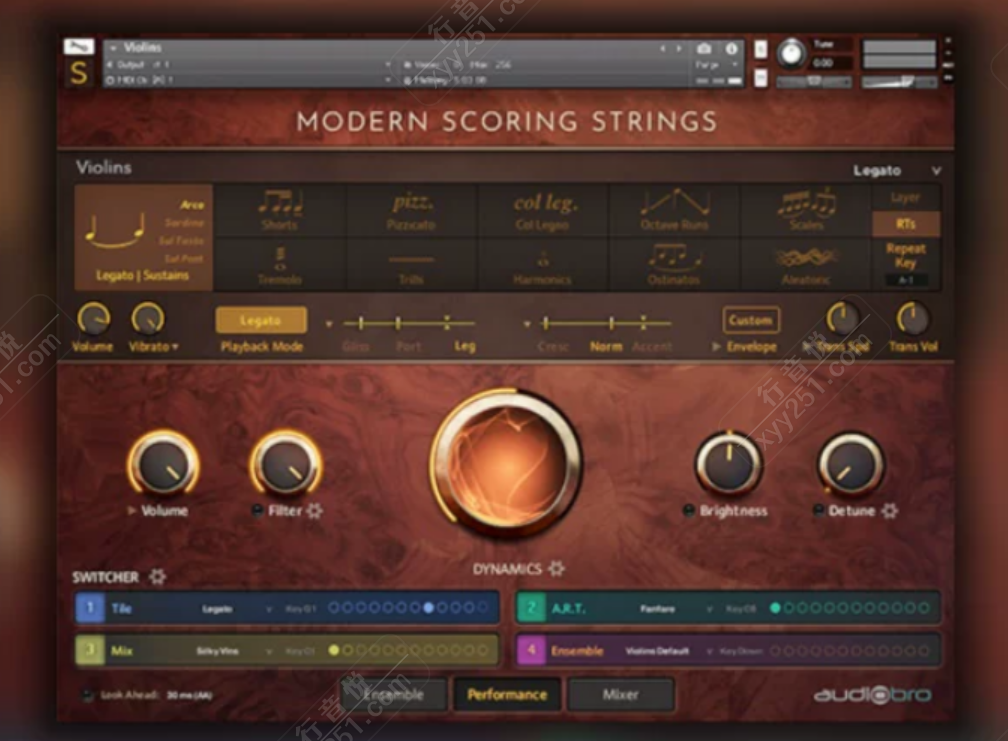Adjust the Brightness knob
The height and width of the screenshot is (741, 1008).
click(729, 463)
